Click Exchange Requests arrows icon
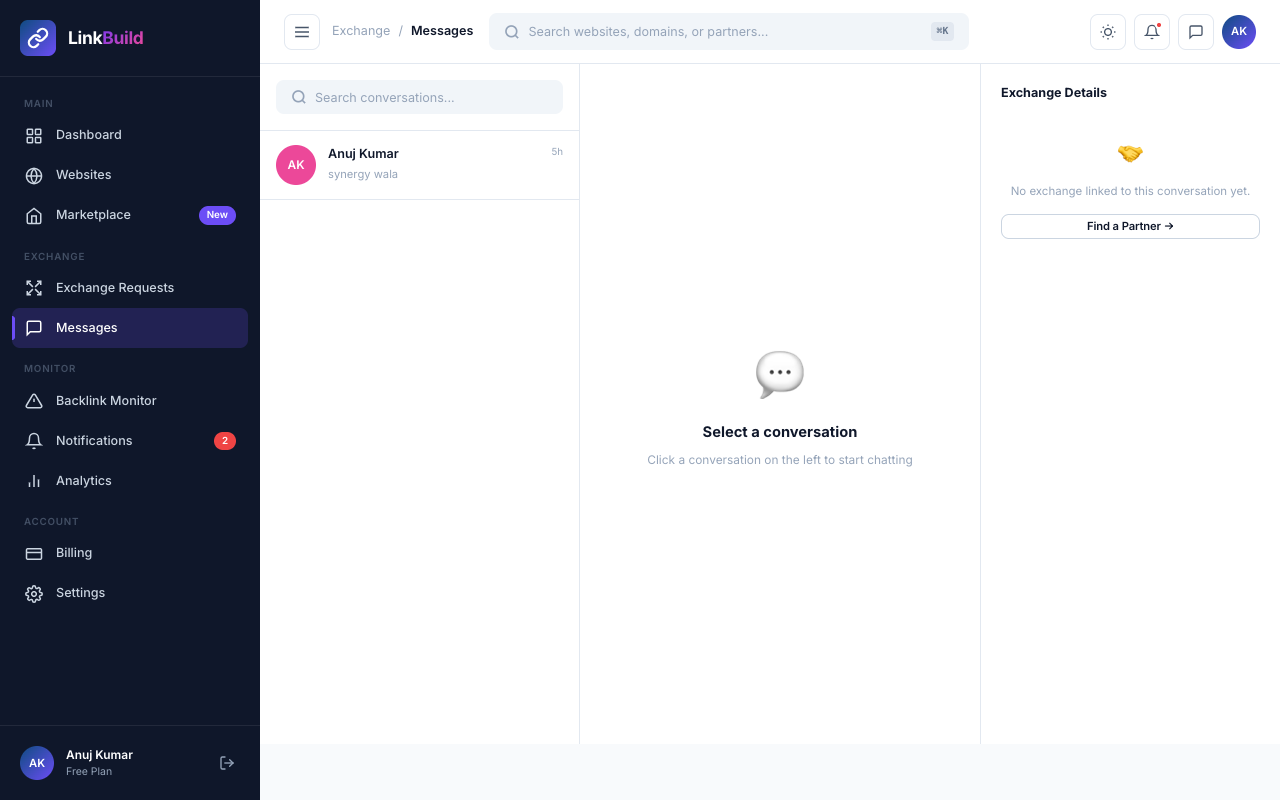Image resolution: width=1280 pixels, height=800 pixels. click(x=34, y=288)
